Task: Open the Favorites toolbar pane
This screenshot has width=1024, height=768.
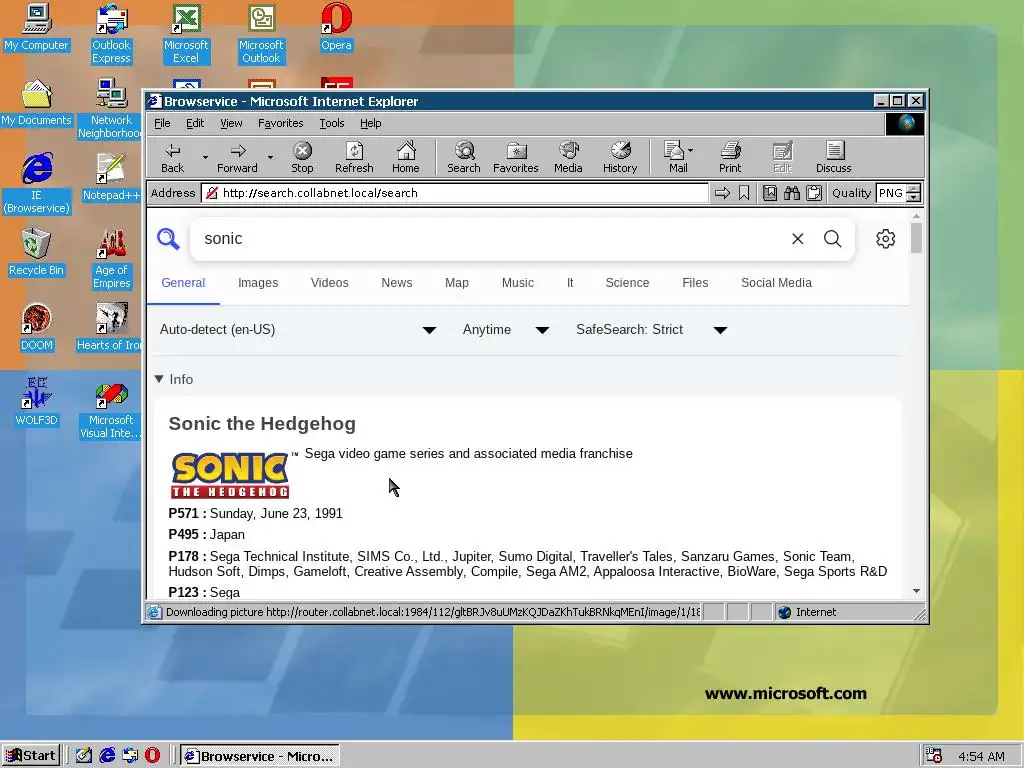Action: 515,158
